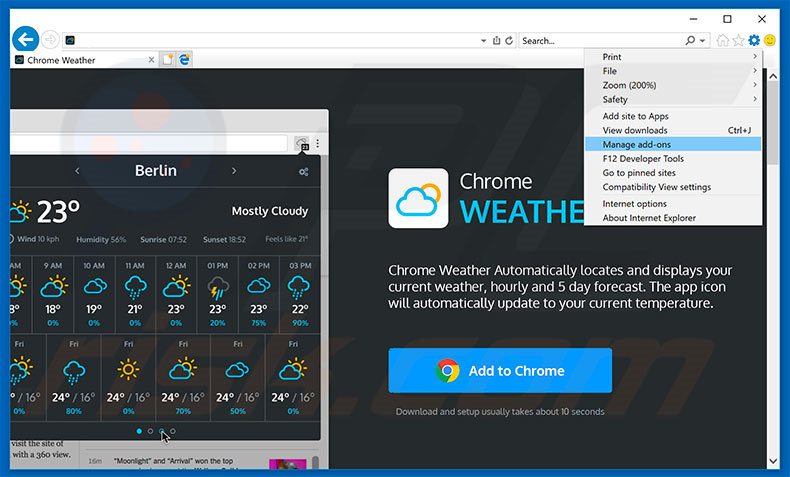The image size is (790, 477).
Task: Click the three-dot menu in mock browser
Action: tap(317, 144)
